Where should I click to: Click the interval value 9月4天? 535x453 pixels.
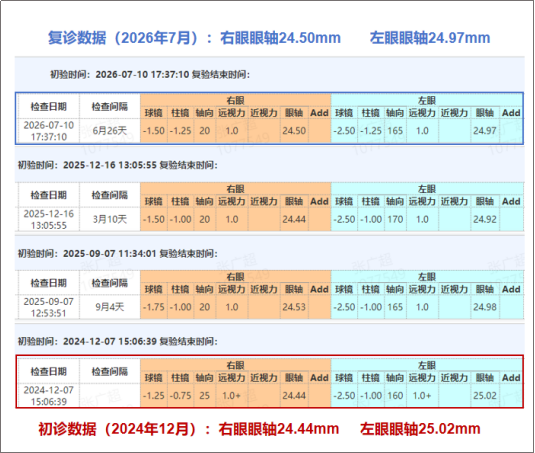(110, 307)
